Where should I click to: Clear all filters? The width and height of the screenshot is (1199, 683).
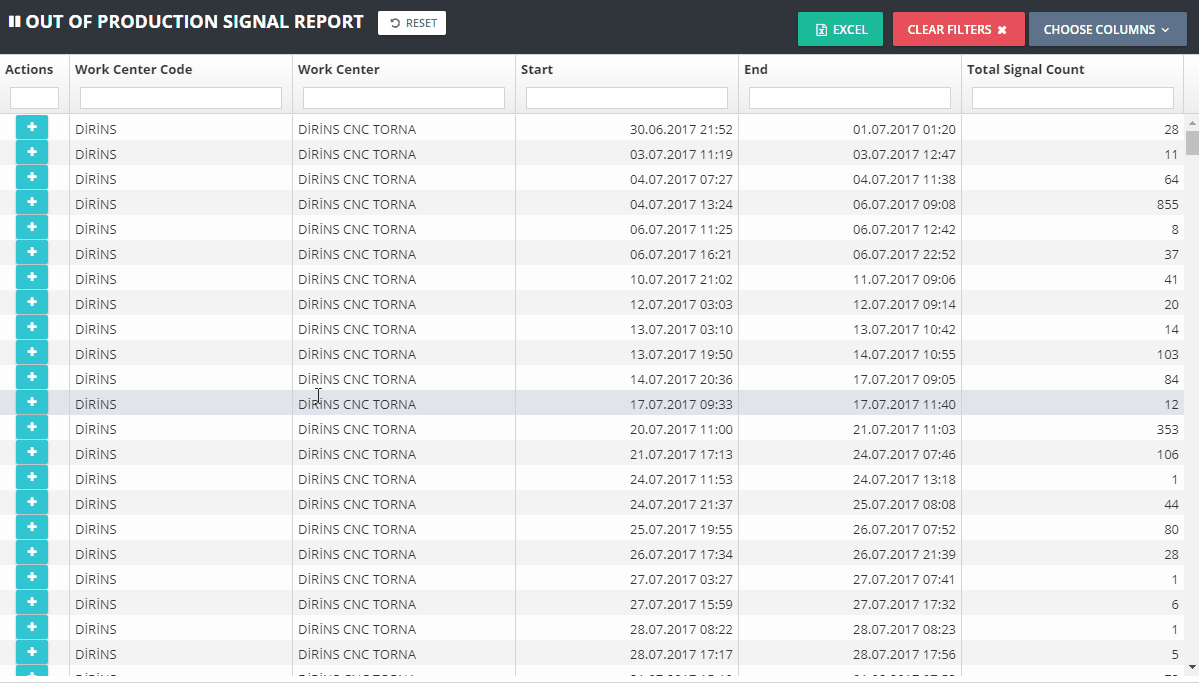pyautogui.click(x=958, y=29)
